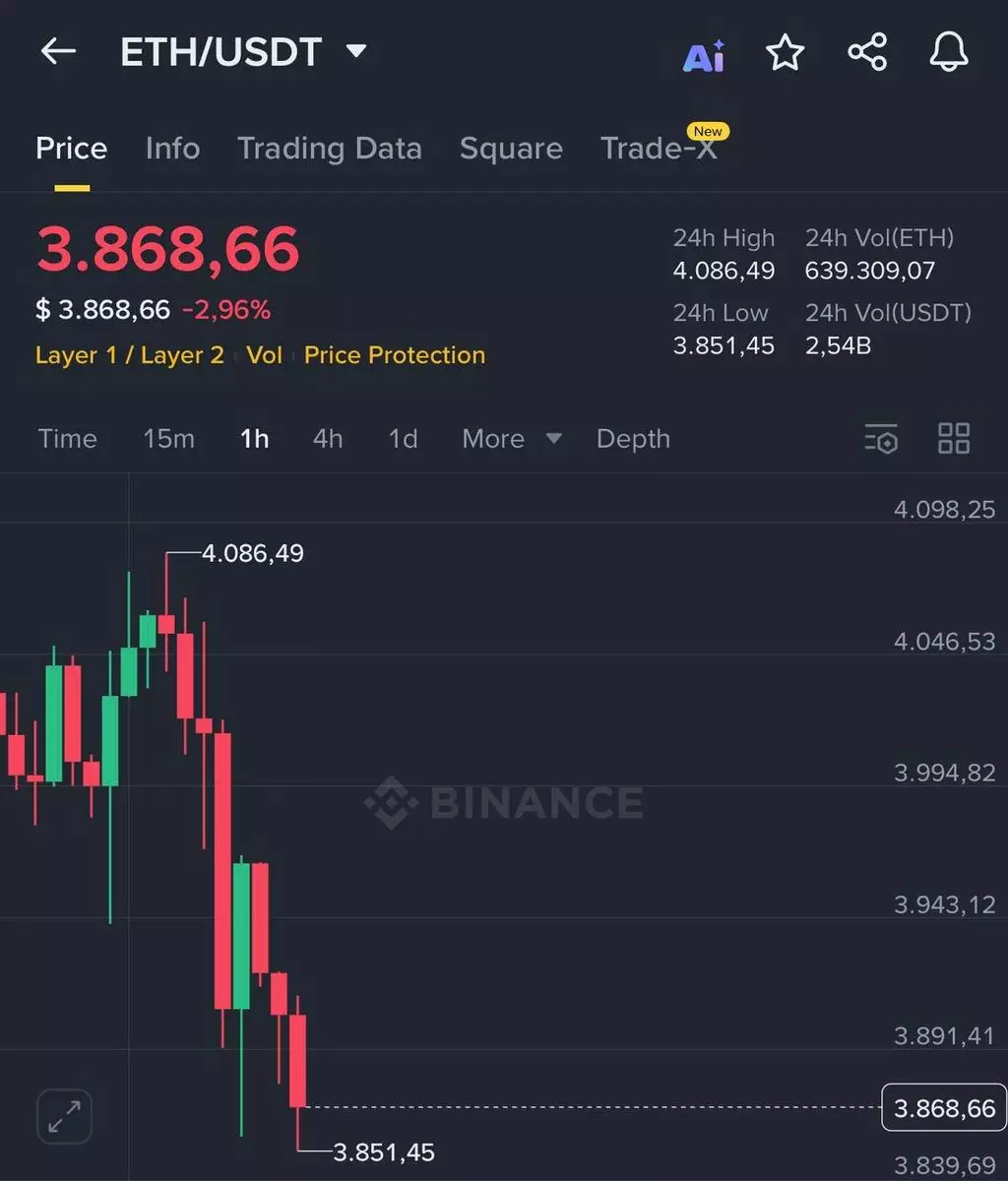Click the current price marker 3.868,66
The height and width of the screenshot is (1181, 1008).
click(944, 1108)
